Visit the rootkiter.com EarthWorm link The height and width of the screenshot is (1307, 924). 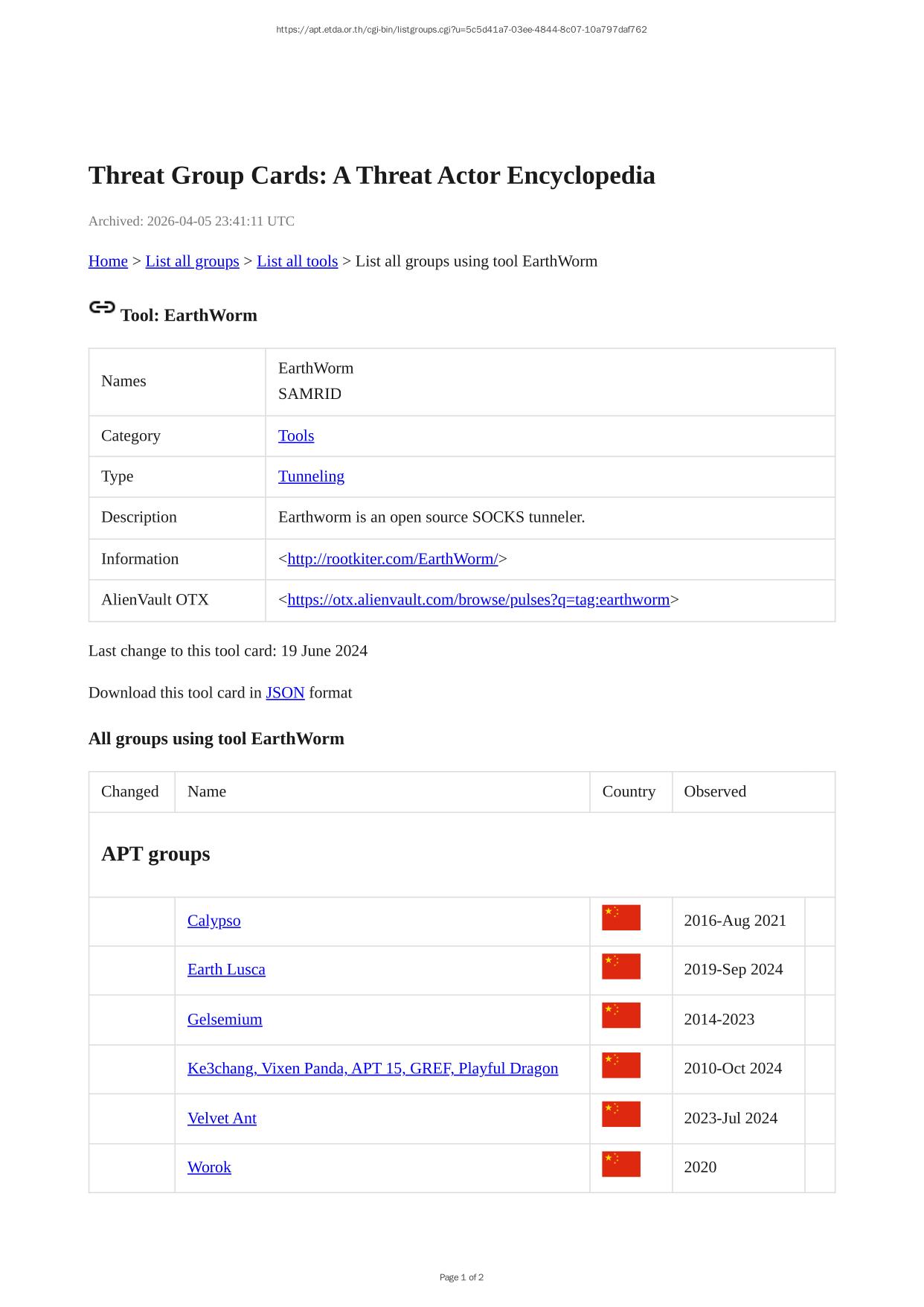pyautogui.click(x=392, y=559)
